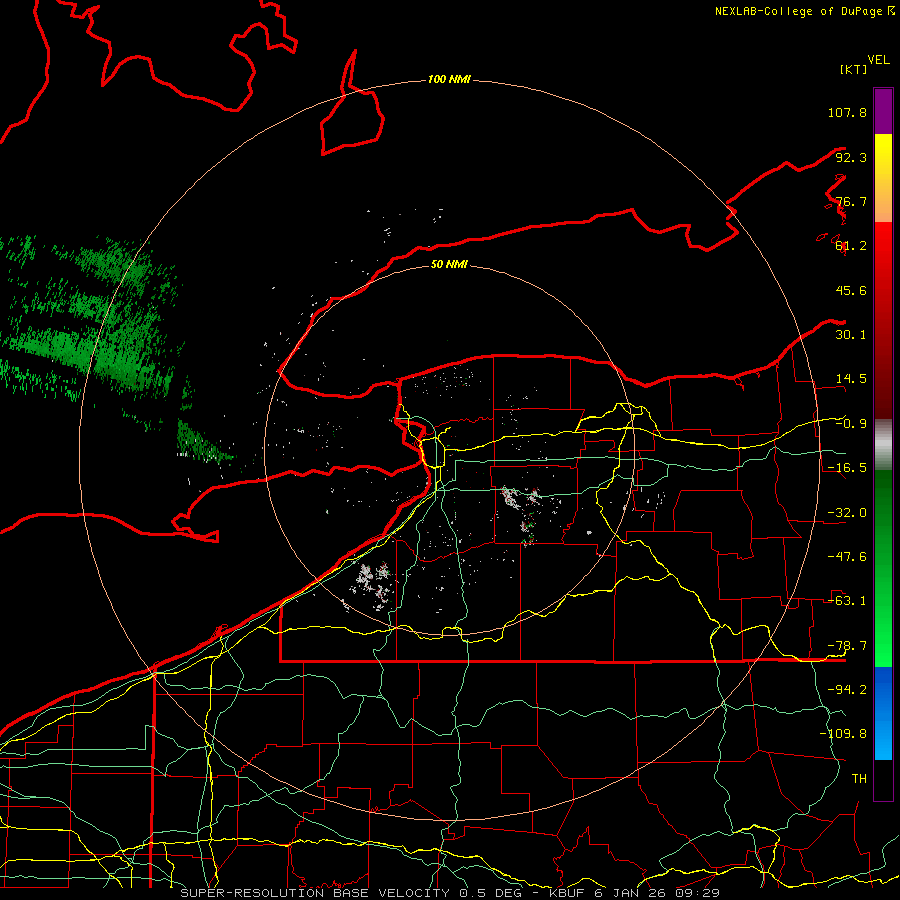Screen dimensions: 900x900
Task: Click the blue segment of velocity color bar
Action: coord(883,712)
